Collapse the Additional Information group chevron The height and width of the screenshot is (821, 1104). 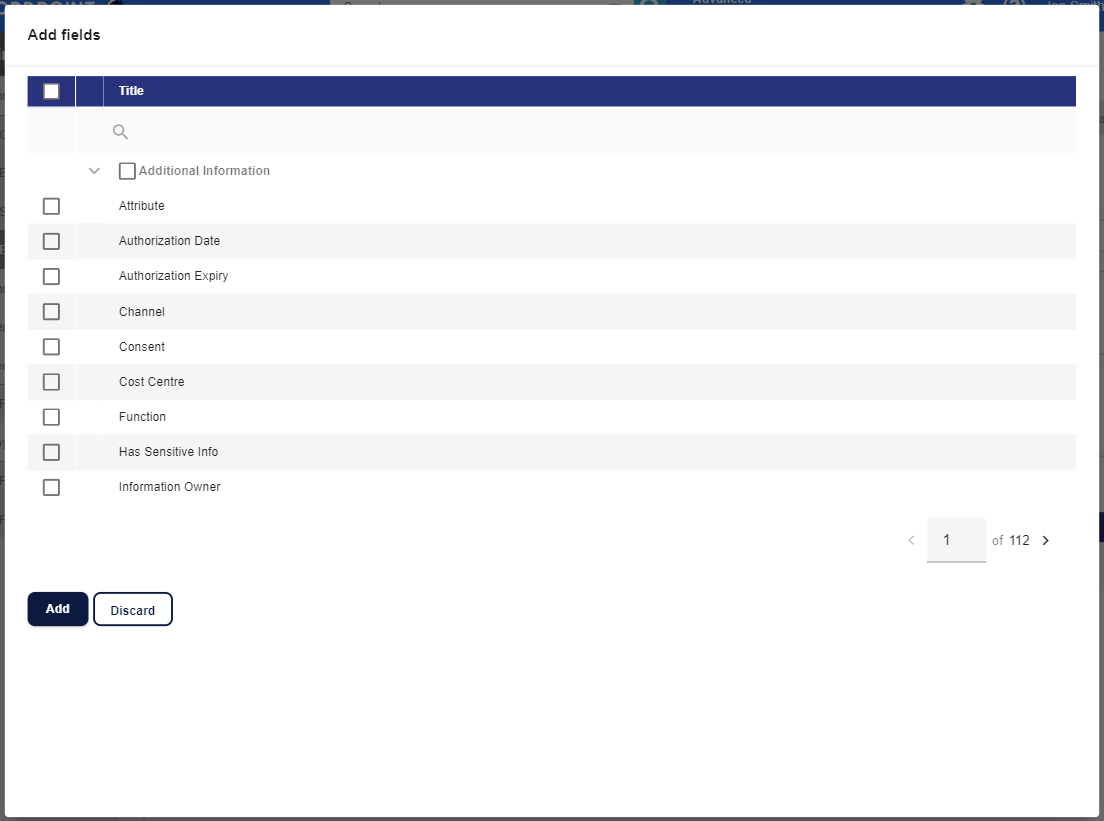point(94,171)
